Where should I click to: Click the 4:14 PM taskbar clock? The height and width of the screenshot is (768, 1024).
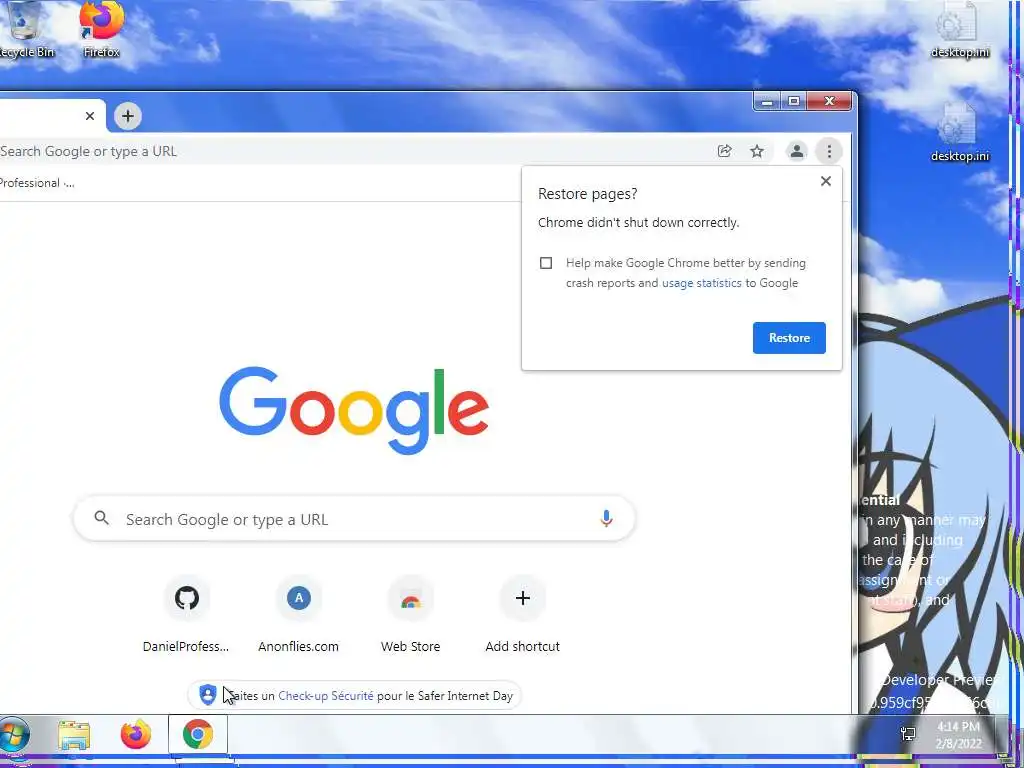pos(958,735)
